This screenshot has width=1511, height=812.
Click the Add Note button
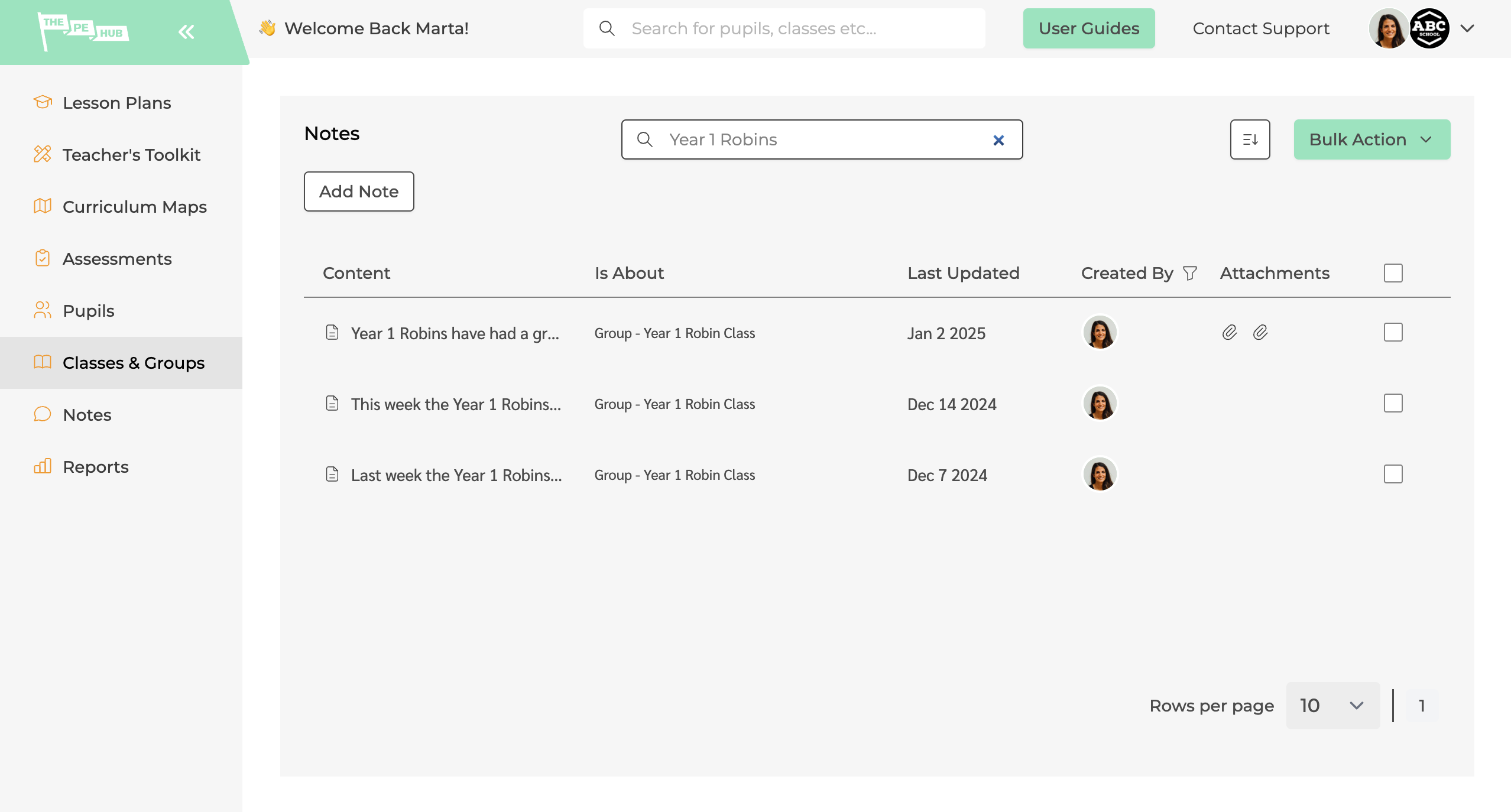[x=359, y=191]
